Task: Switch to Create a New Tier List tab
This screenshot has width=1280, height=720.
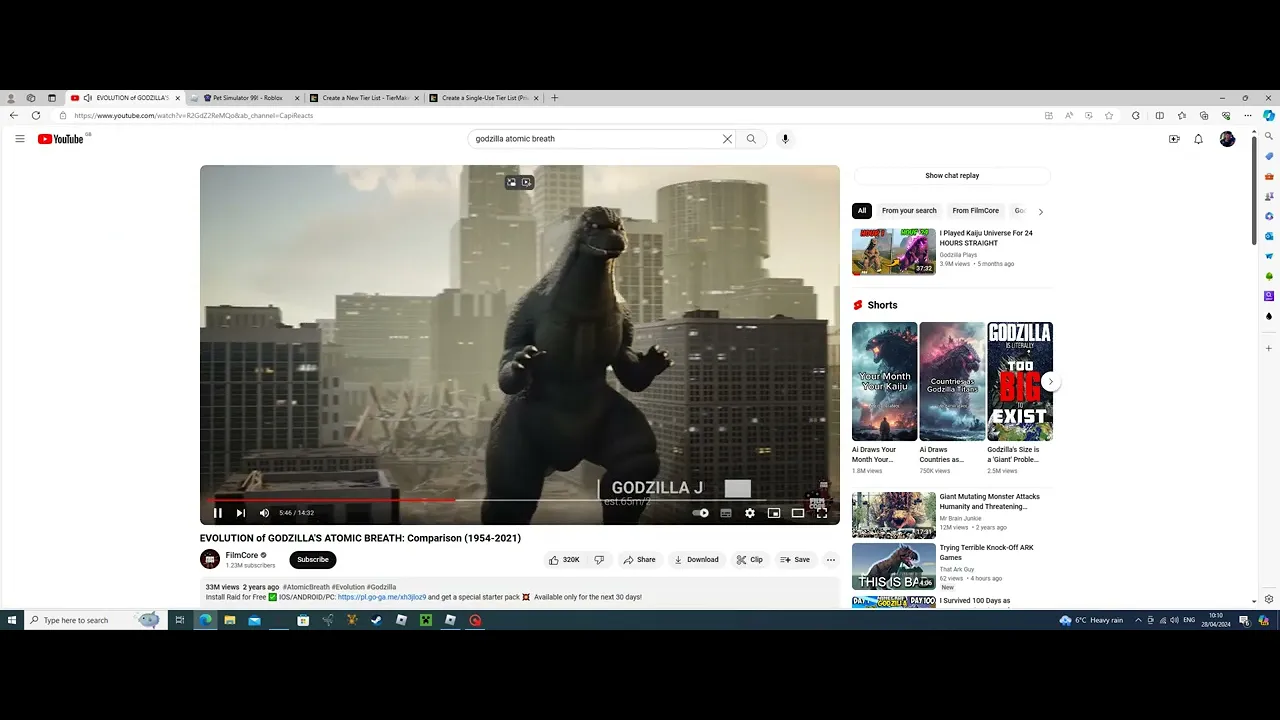Action: tap(363, 98)
